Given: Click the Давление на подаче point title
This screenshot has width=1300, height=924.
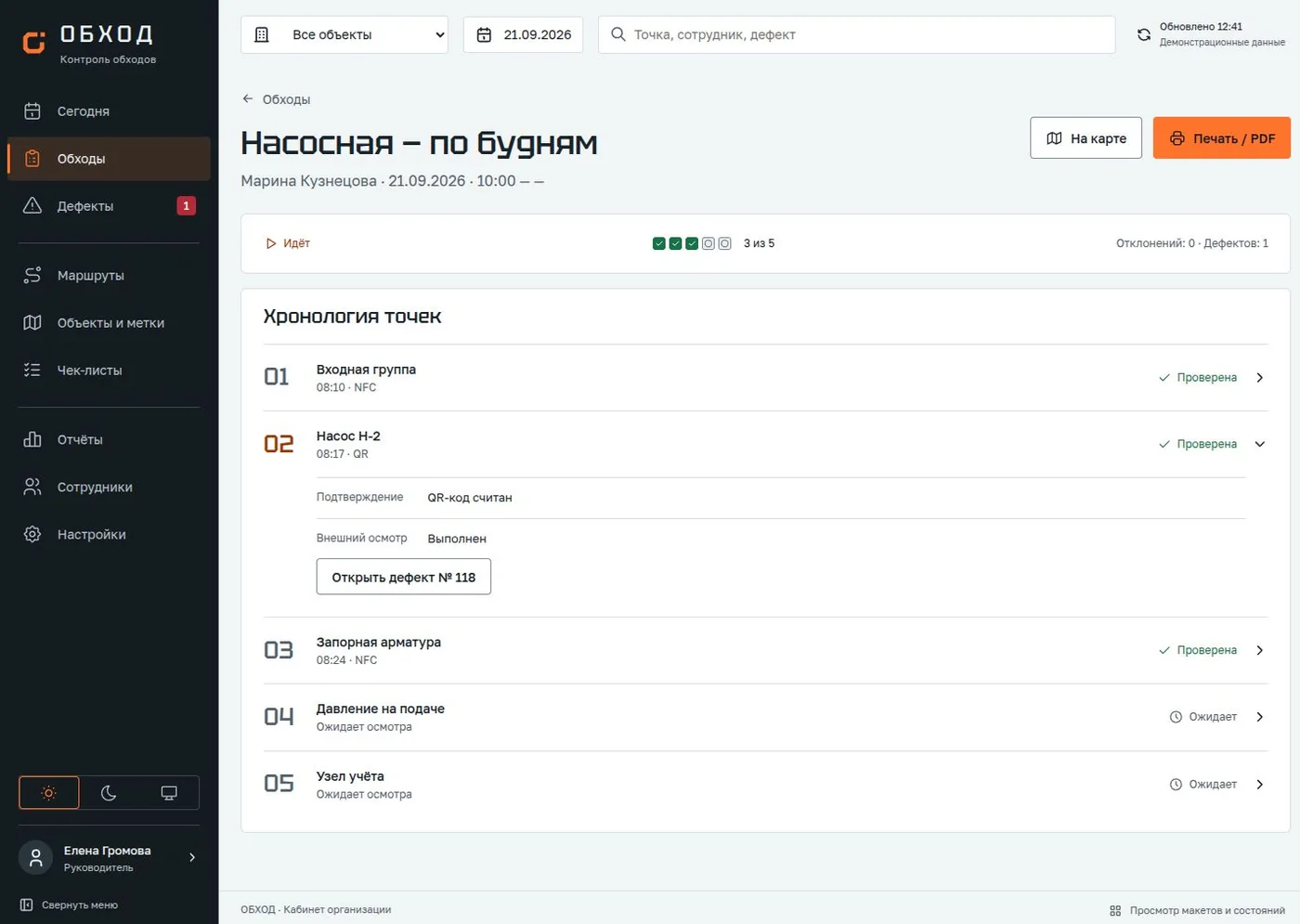Looking at the screenshot, I should 381,709.
